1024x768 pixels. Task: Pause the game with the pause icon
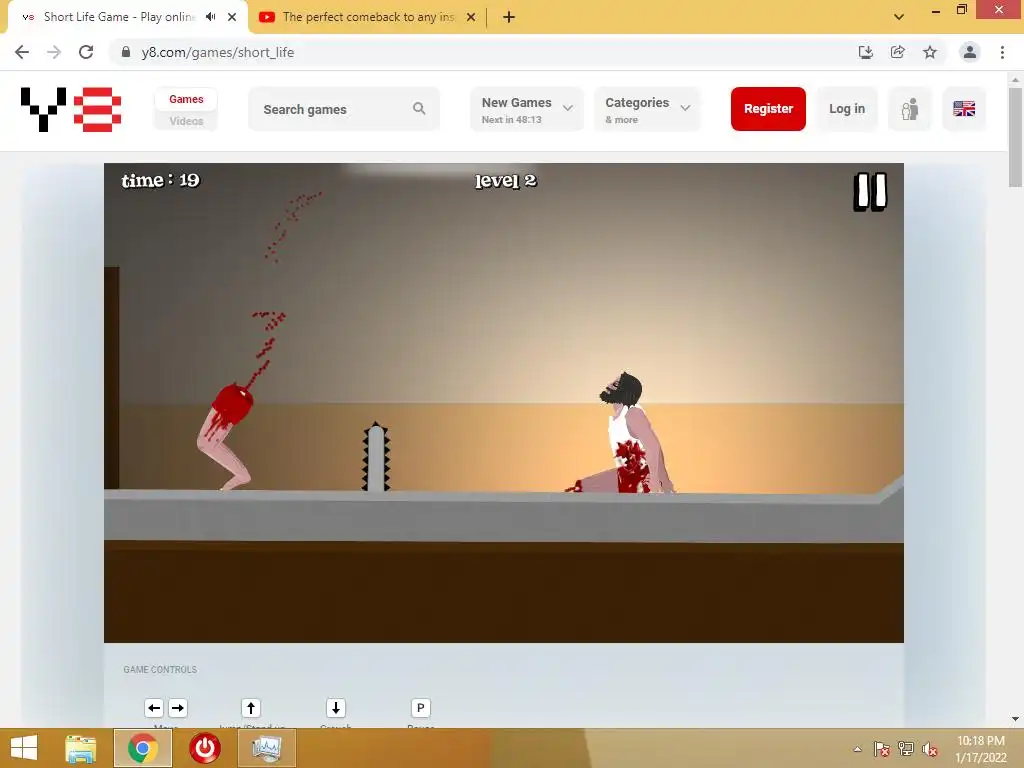pos(870,191)
